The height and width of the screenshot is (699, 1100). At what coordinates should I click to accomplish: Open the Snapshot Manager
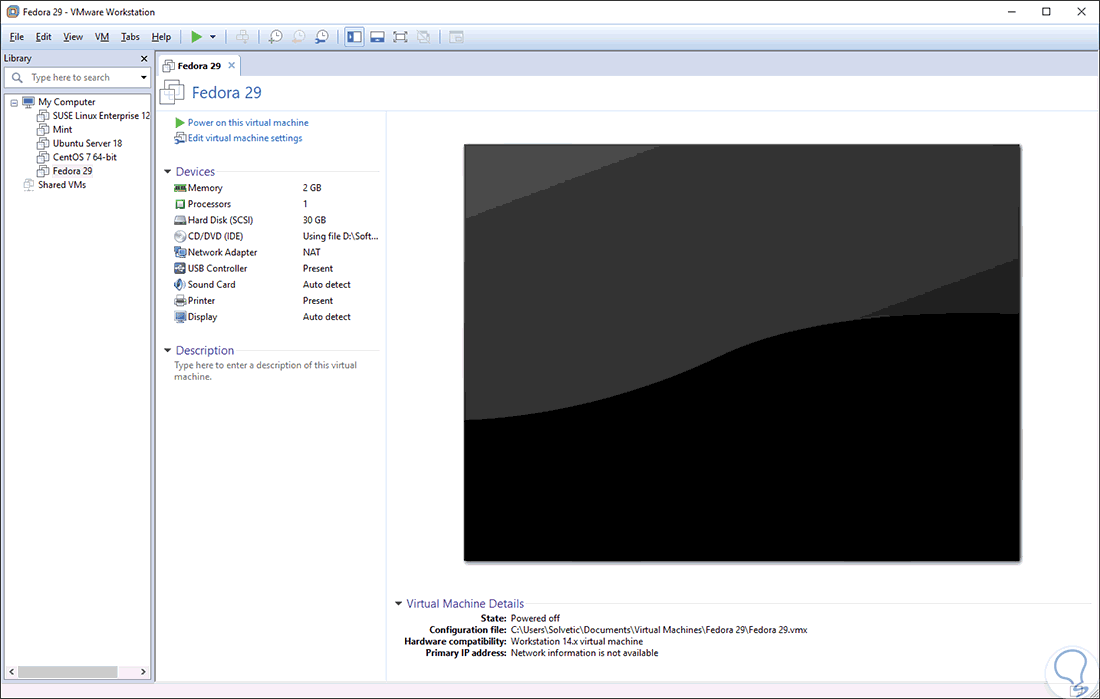point(322,36)
